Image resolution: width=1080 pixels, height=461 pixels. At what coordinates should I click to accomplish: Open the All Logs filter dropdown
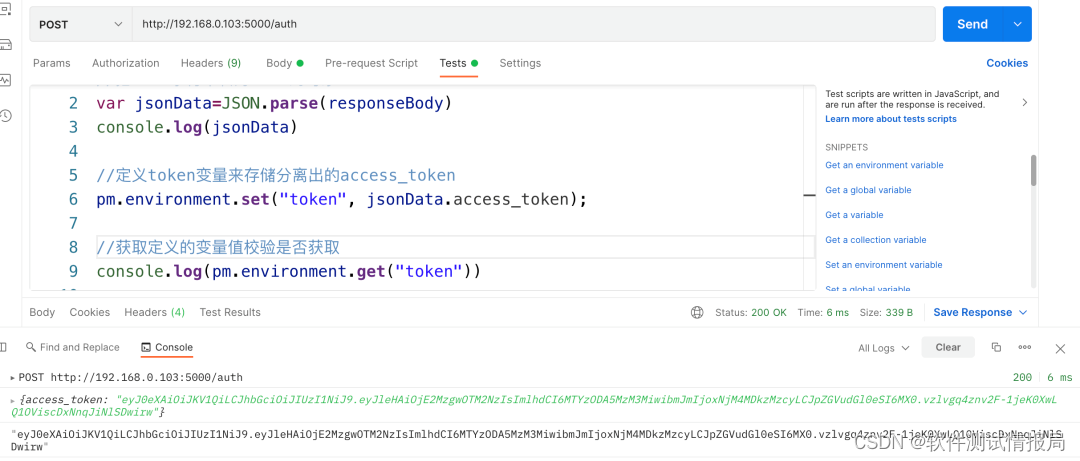[884, 348]
